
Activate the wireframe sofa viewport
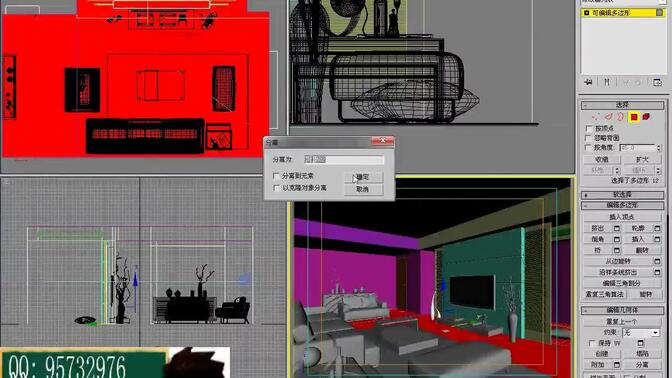[431, 86]
